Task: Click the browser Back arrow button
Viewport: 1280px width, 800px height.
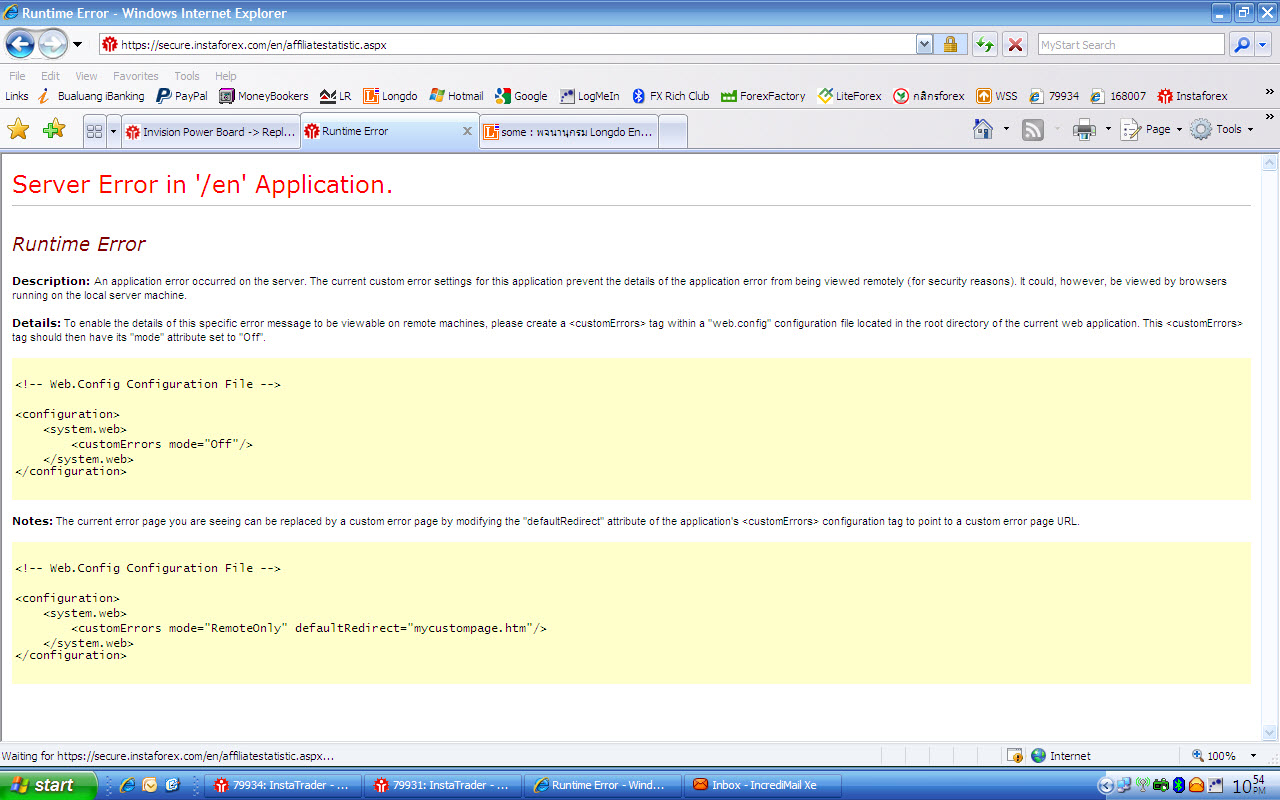Action: click(x=21, y=44)
